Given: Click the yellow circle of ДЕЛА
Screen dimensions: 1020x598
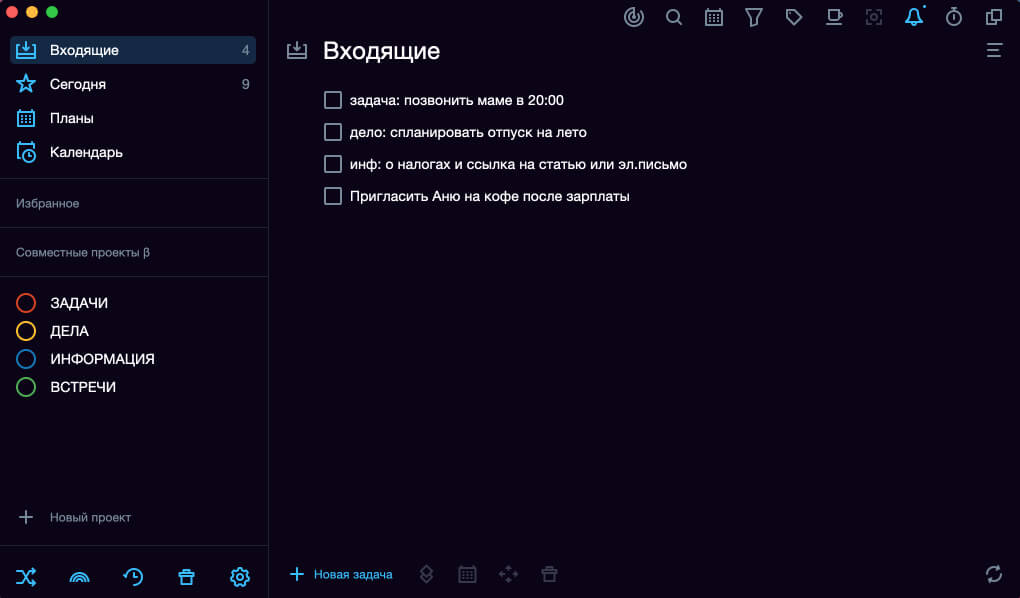Looking at the screenshot, I should point(26,331).
